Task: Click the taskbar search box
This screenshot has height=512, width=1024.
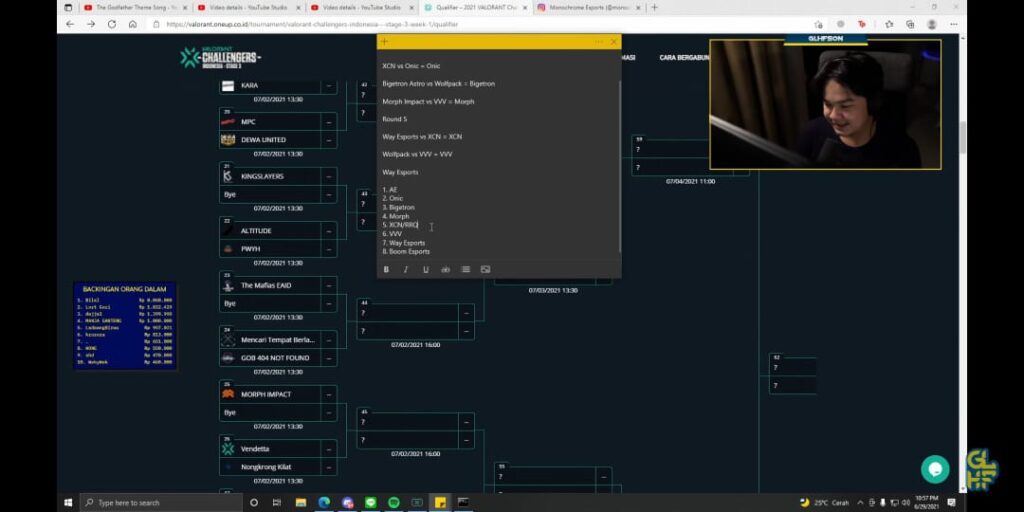Action: coord(160,503)
